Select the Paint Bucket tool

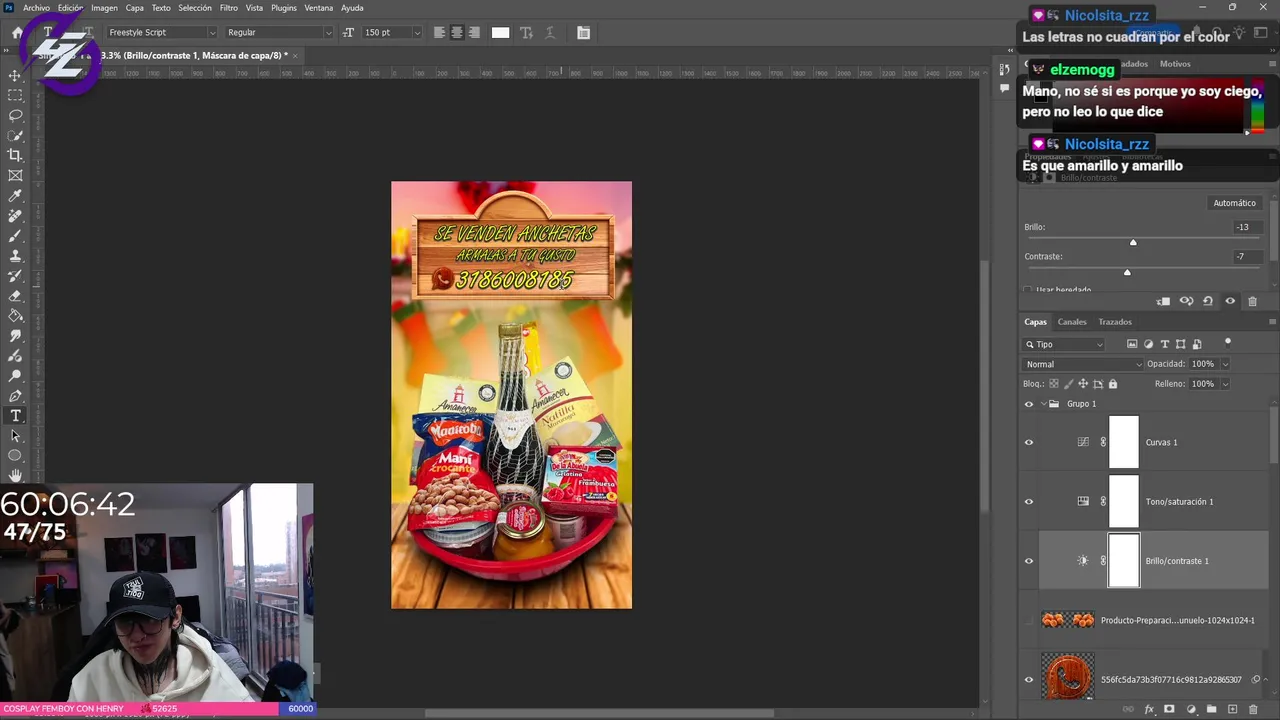[15, 316]
